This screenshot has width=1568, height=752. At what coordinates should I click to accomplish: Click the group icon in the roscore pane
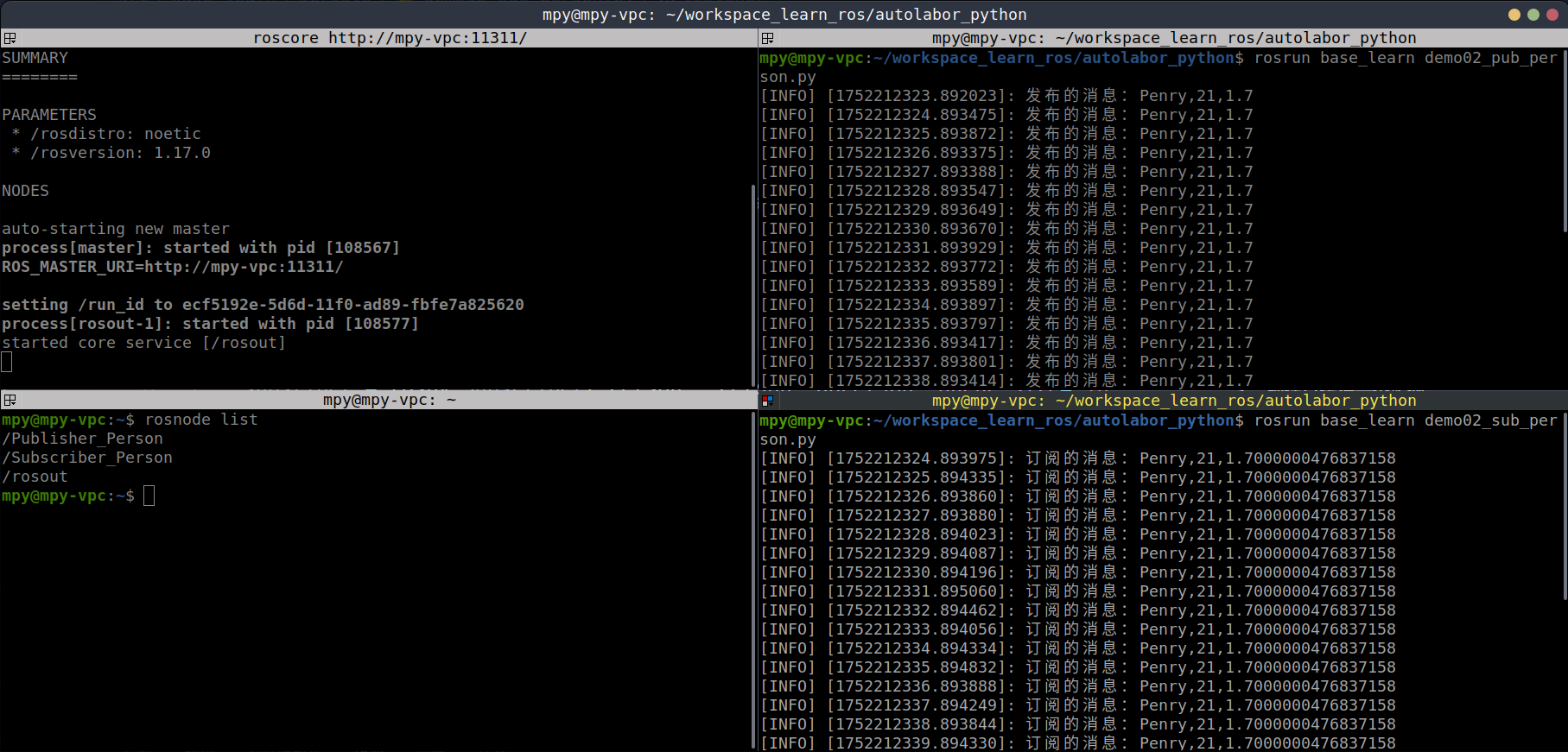coord(10,38)
